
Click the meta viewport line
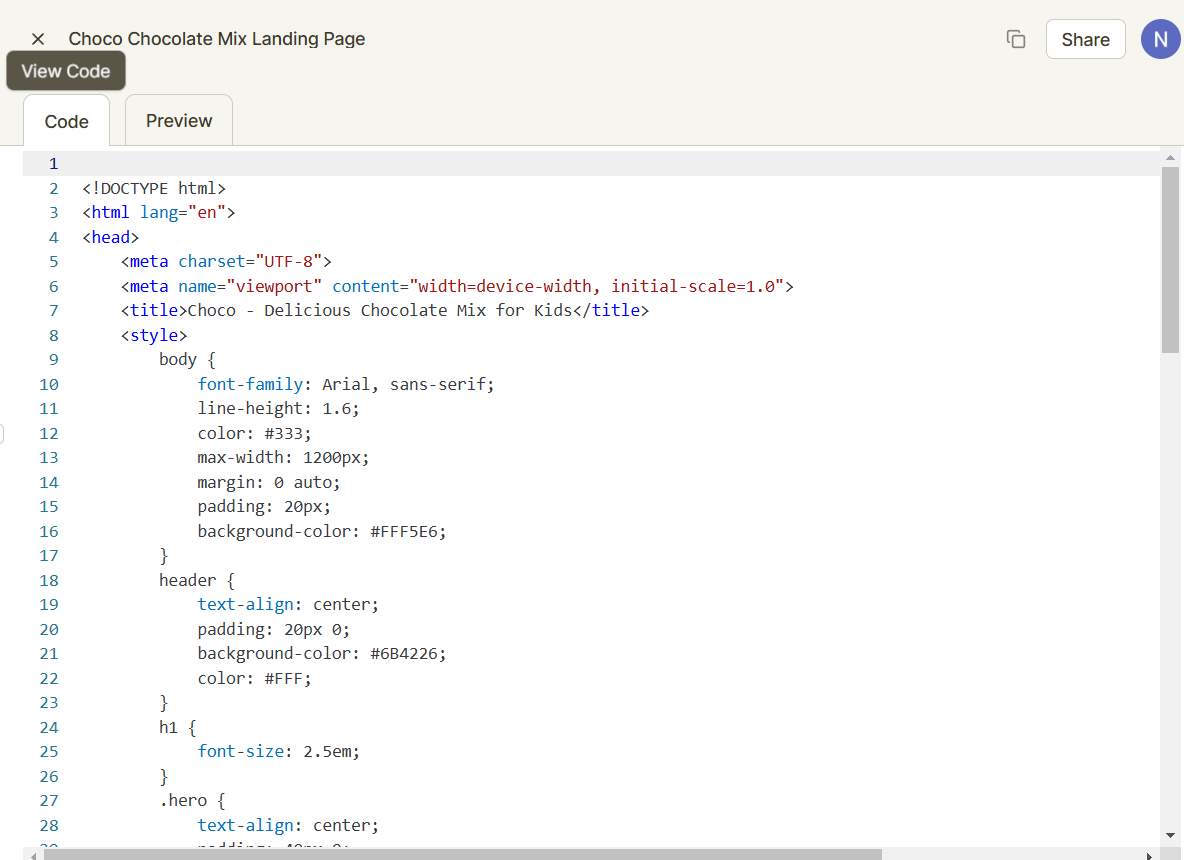[457, 286]
